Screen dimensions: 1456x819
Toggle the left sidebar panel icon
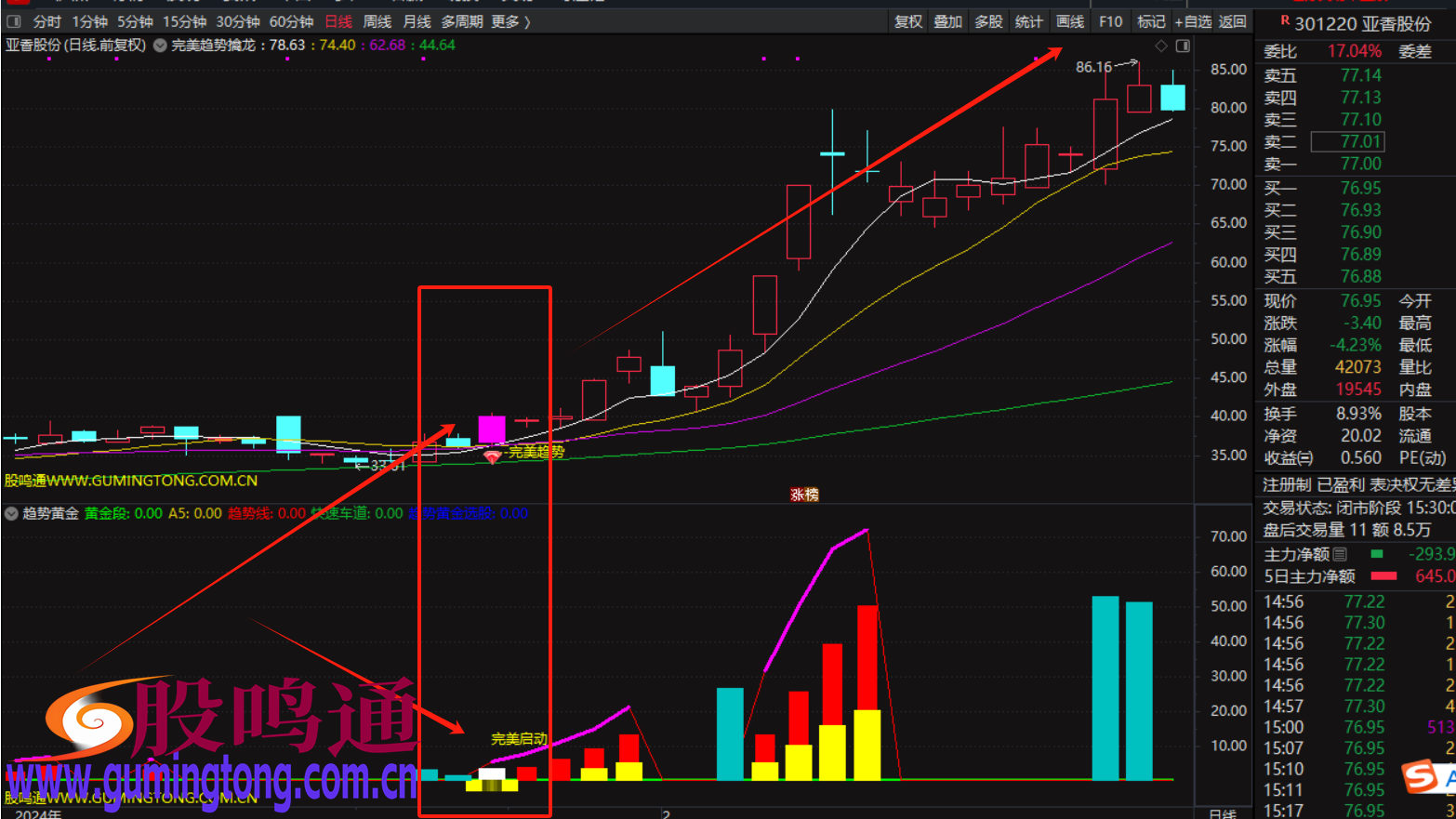[14, 21]
